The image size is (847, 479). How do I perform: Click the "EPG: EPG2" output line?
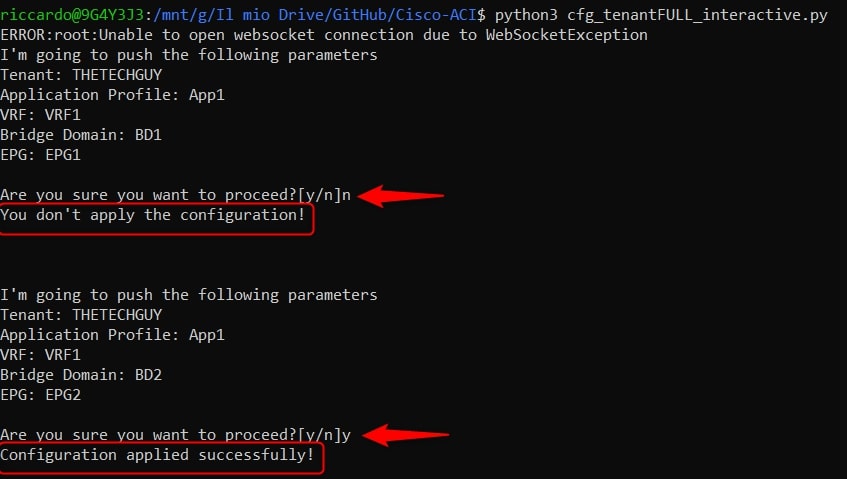point(40,395)
